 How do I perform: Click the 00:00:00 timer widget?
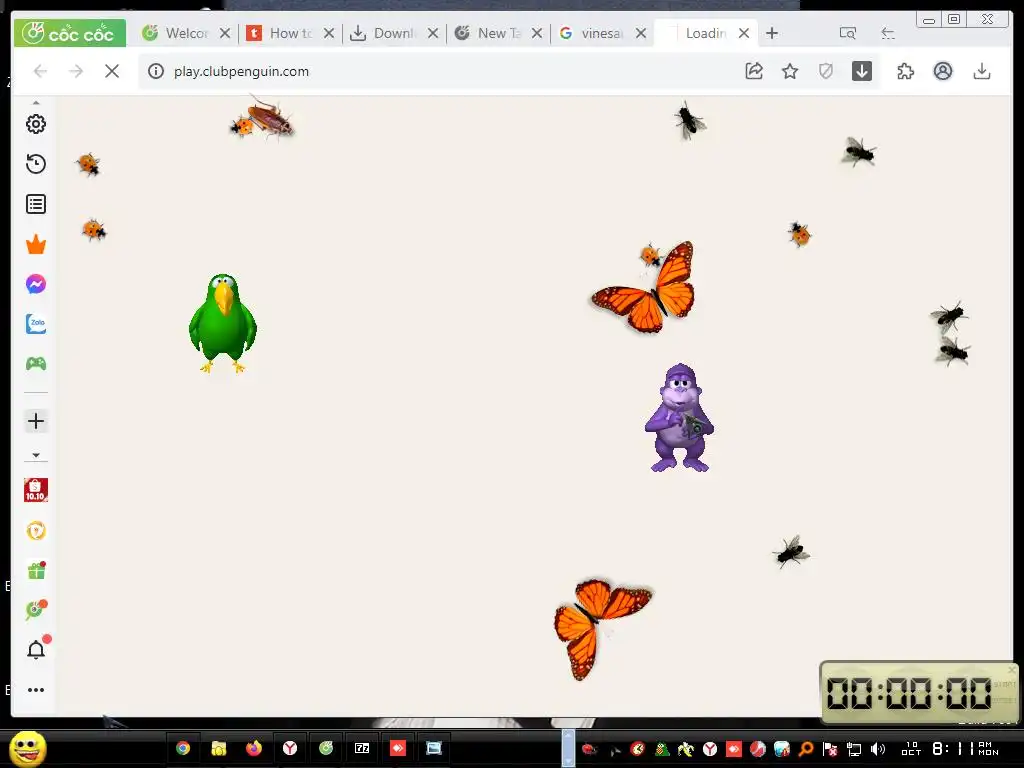click(919, 692)
